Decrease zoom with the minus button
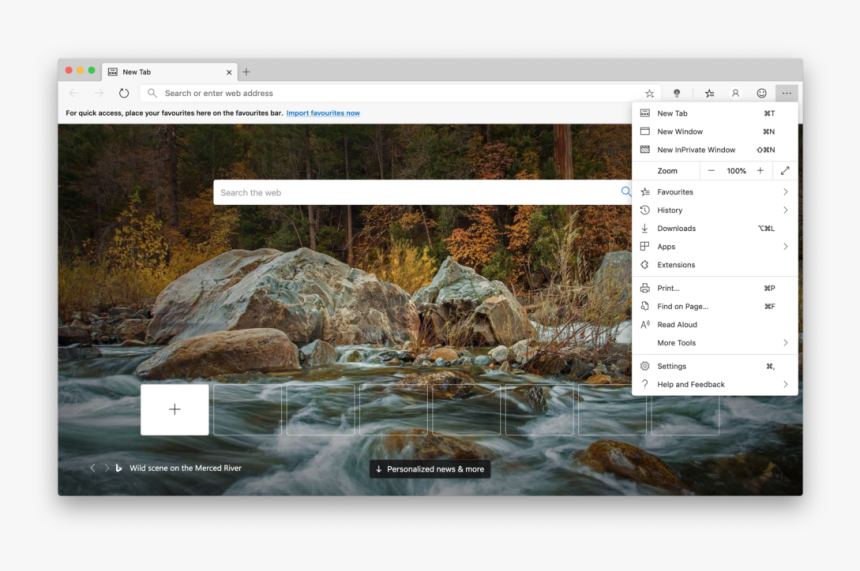Viewport: 860px width, 571px height. 711,171
